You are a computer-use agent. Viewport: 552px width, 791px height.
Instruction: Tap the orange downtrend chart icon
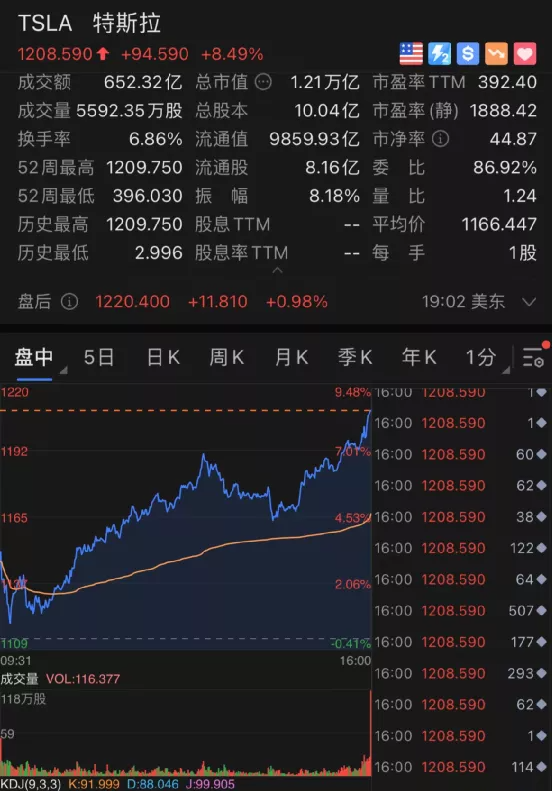496,53
